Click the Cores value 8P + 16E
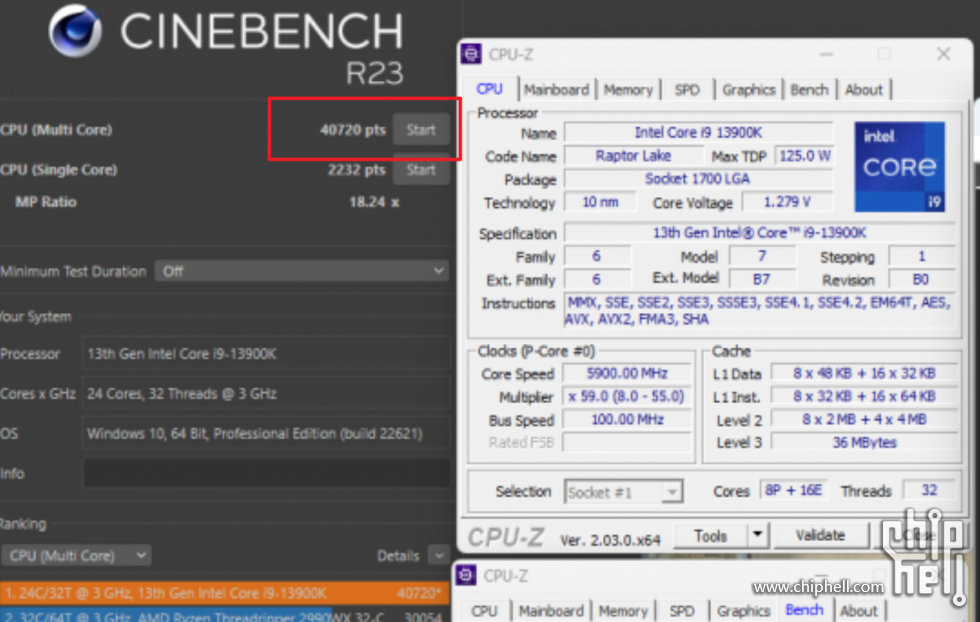 (x=793, y=490)
